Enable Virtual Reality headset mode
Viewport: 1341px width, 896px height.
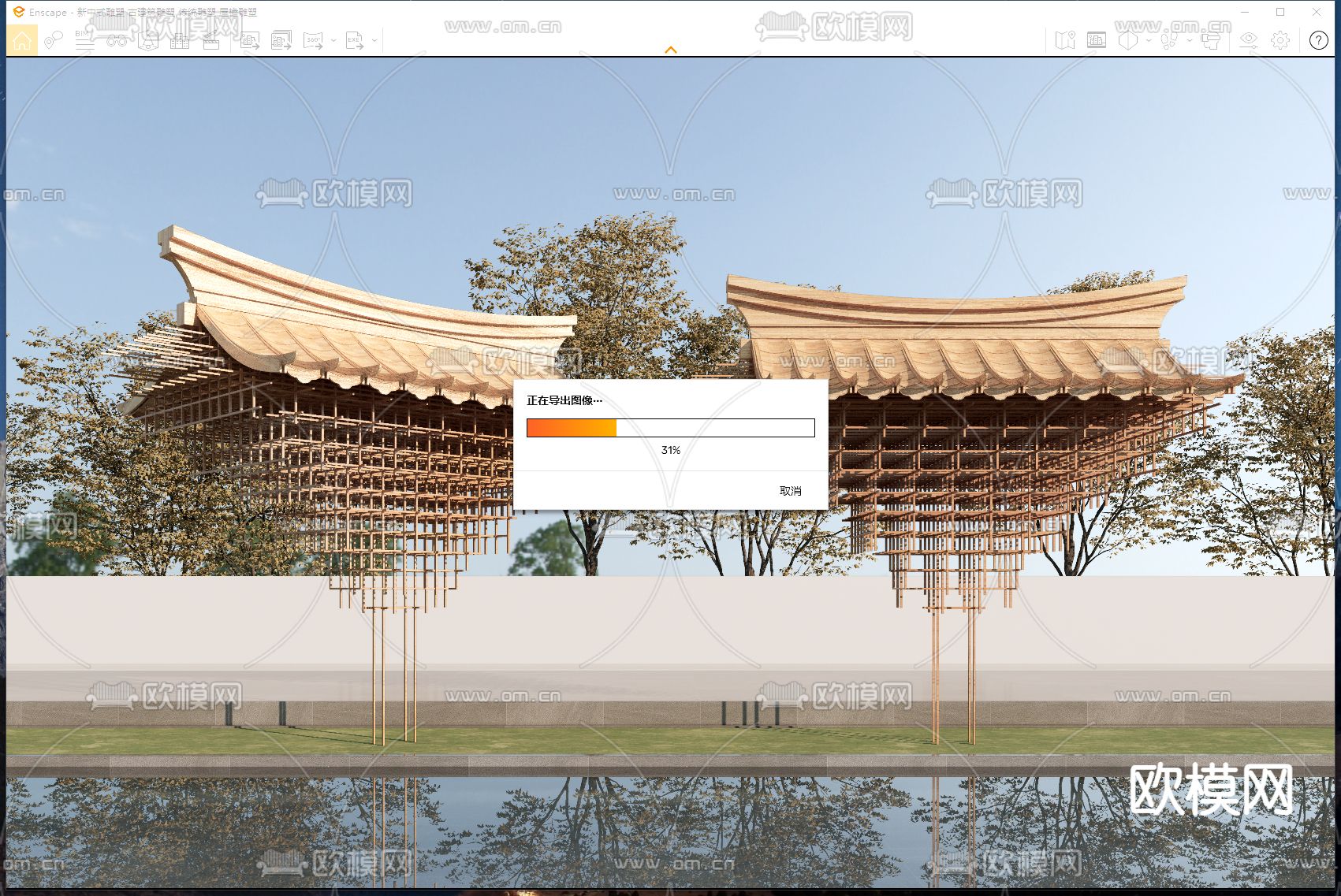(x=1211, y=39)
